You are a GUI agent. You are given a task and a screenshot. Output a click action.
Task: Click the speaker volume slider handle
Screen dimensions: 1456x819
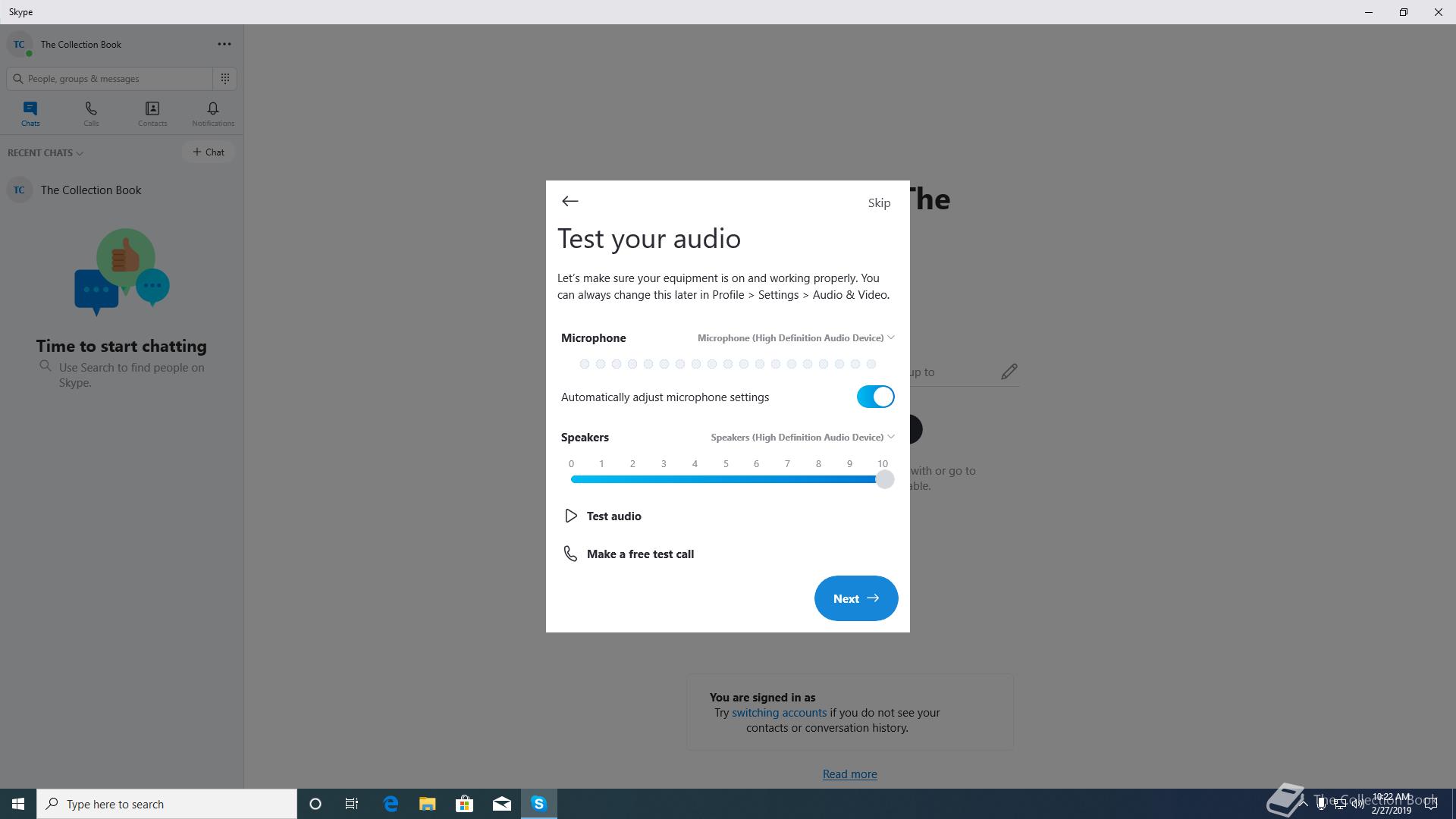click(x=884, y=479)
